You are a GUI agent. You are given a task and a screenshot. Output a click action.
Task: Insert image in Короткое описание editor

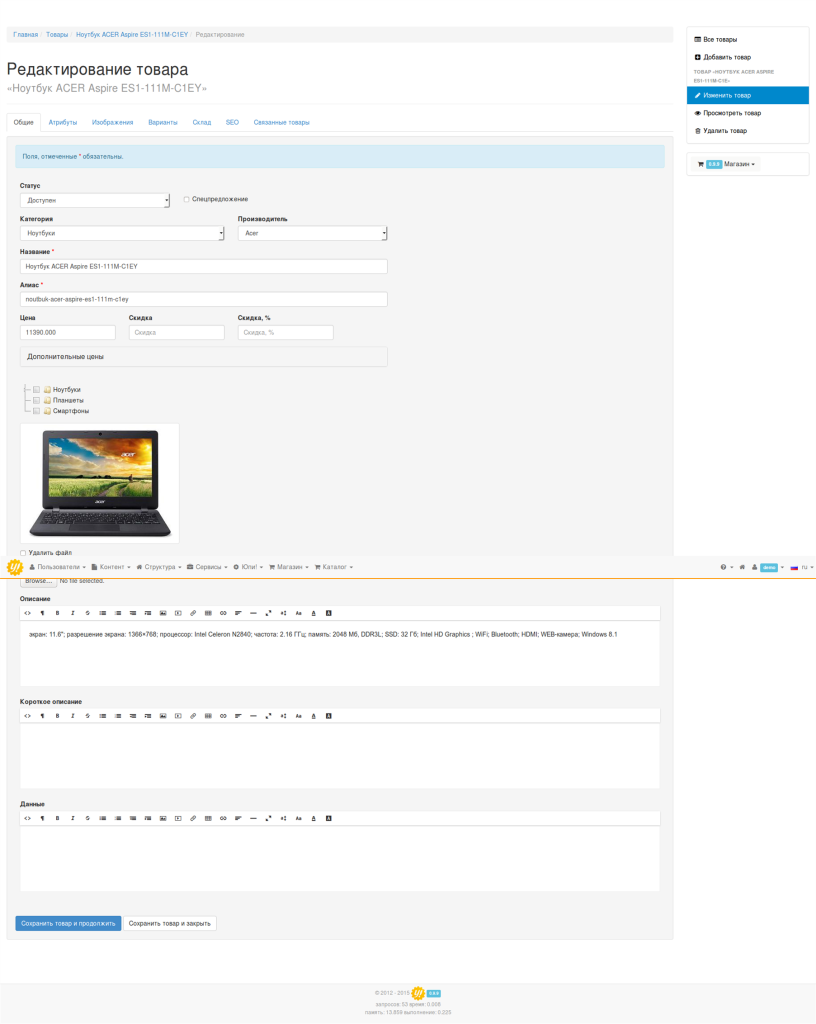(x=163, y=716)
